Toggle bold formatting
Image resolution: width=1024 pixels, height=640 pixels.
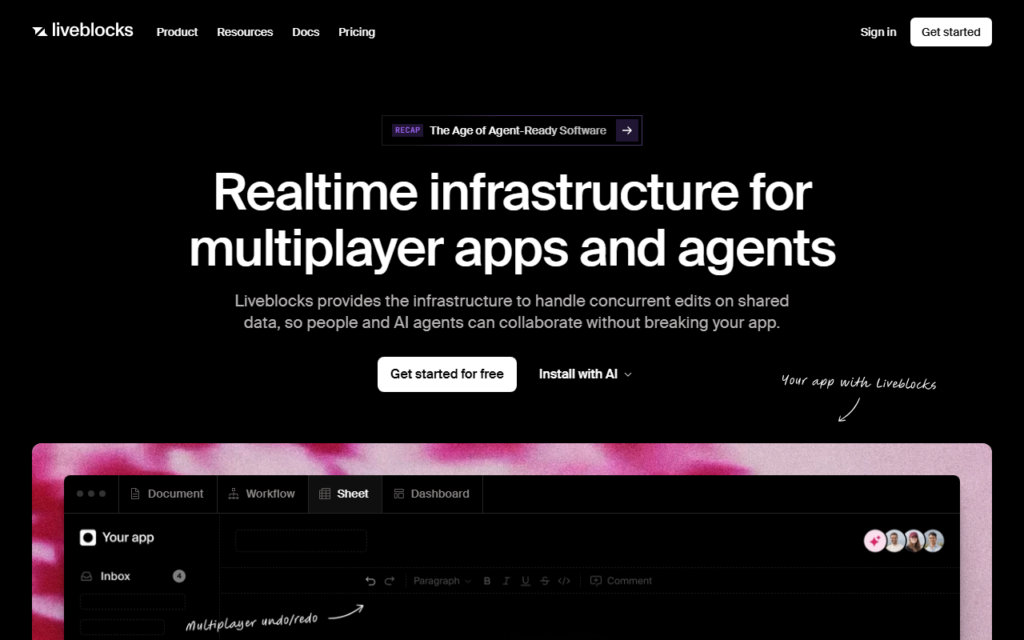click(487, 581)
